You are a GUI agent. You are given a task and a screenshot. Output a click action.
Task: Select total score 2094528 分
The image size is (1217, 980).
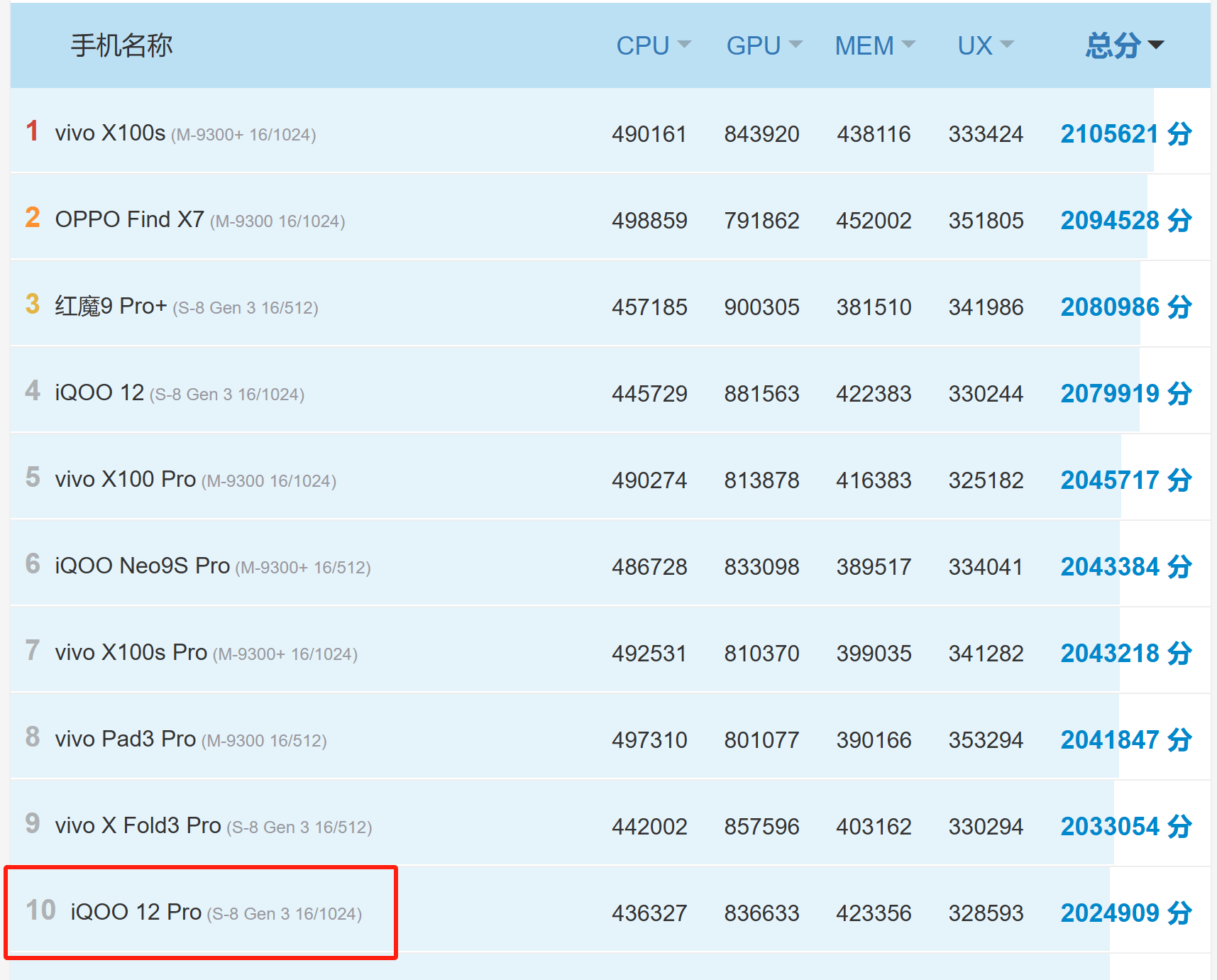(1126, 220)
